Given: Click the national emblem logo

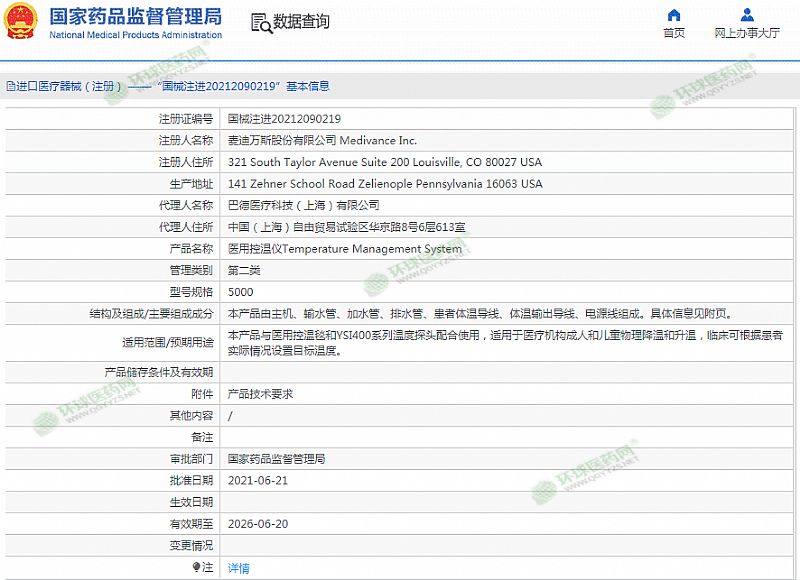Looking at the screenshot, I should [x=22, y=22].
